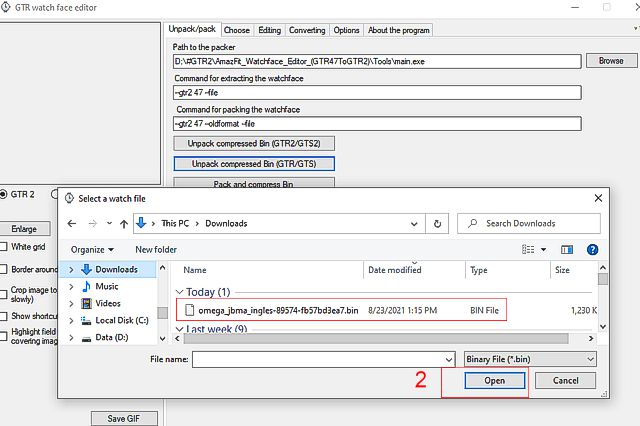The image size is (640, 426).
Task: Click the horizontal scrollbar in the file list
Action: (x=376, y=339)
